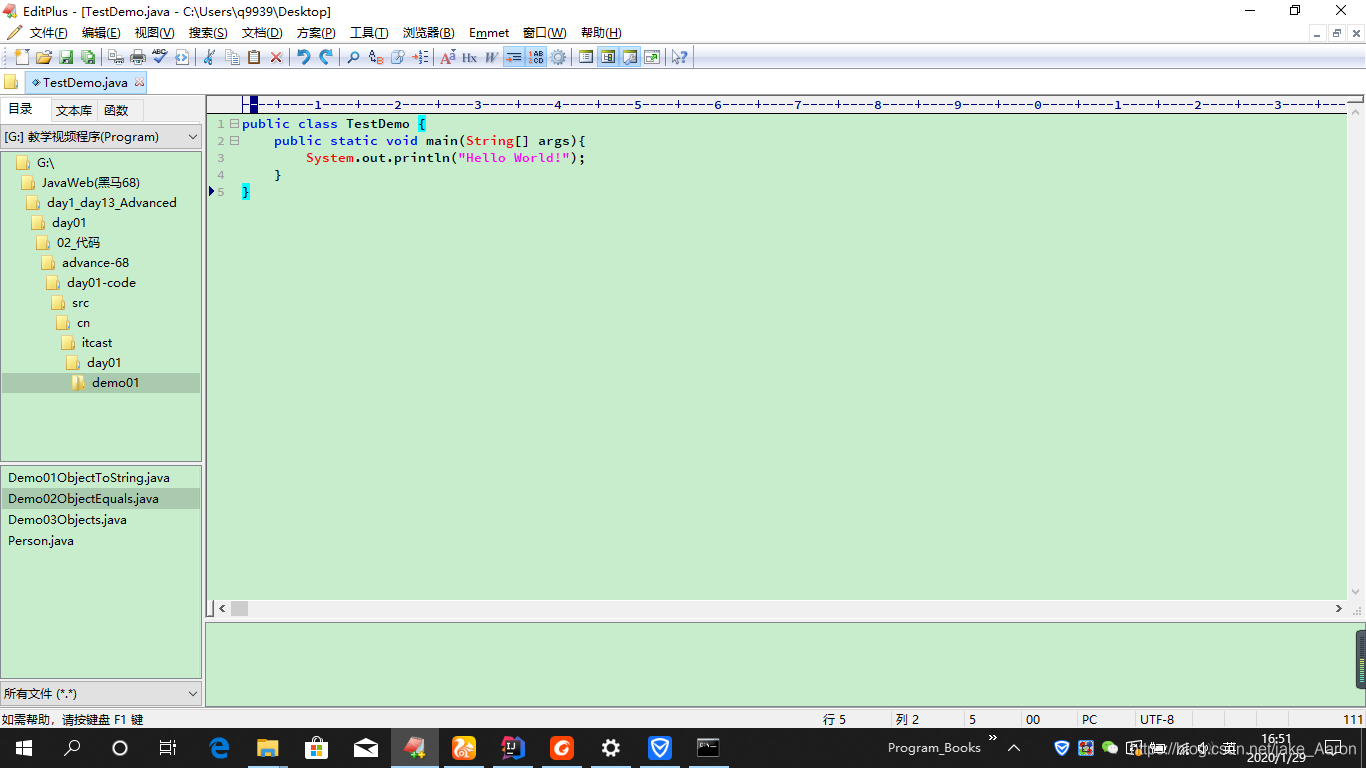Click the Open file toolbar icon
This screenshot has height=768, width=1366.
44,57
